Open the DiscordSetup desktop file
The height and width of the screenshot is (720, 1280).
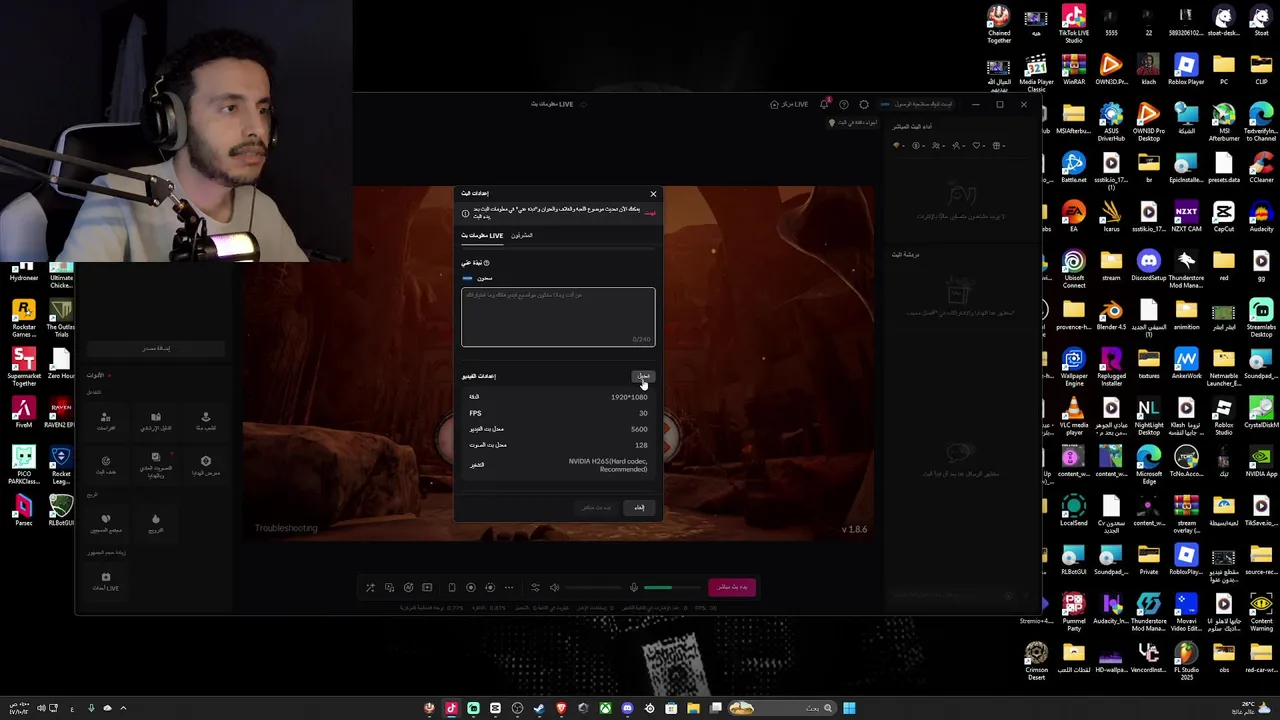(1148, 266)
